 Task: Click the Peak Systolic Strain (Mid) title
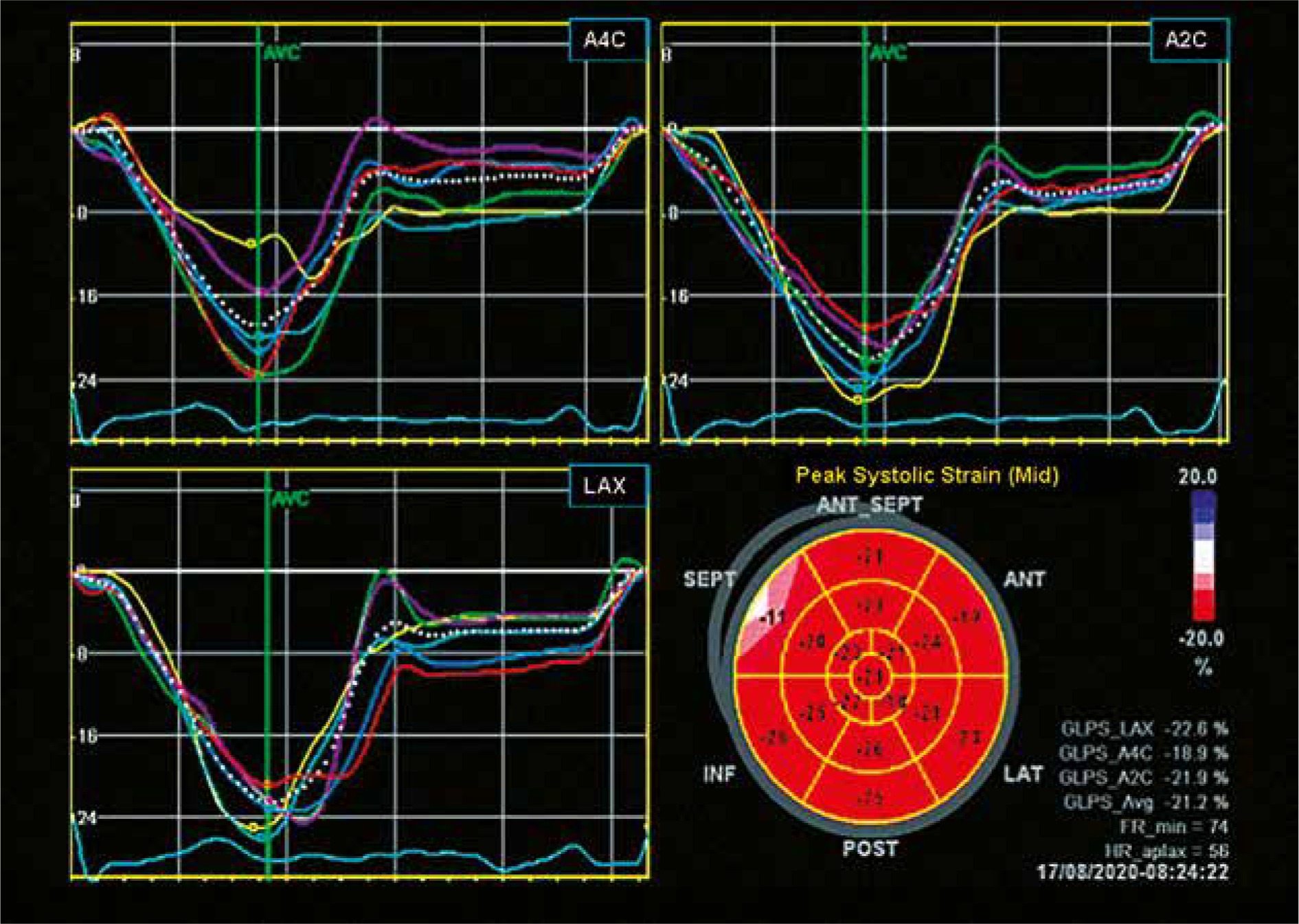[927, 475]
